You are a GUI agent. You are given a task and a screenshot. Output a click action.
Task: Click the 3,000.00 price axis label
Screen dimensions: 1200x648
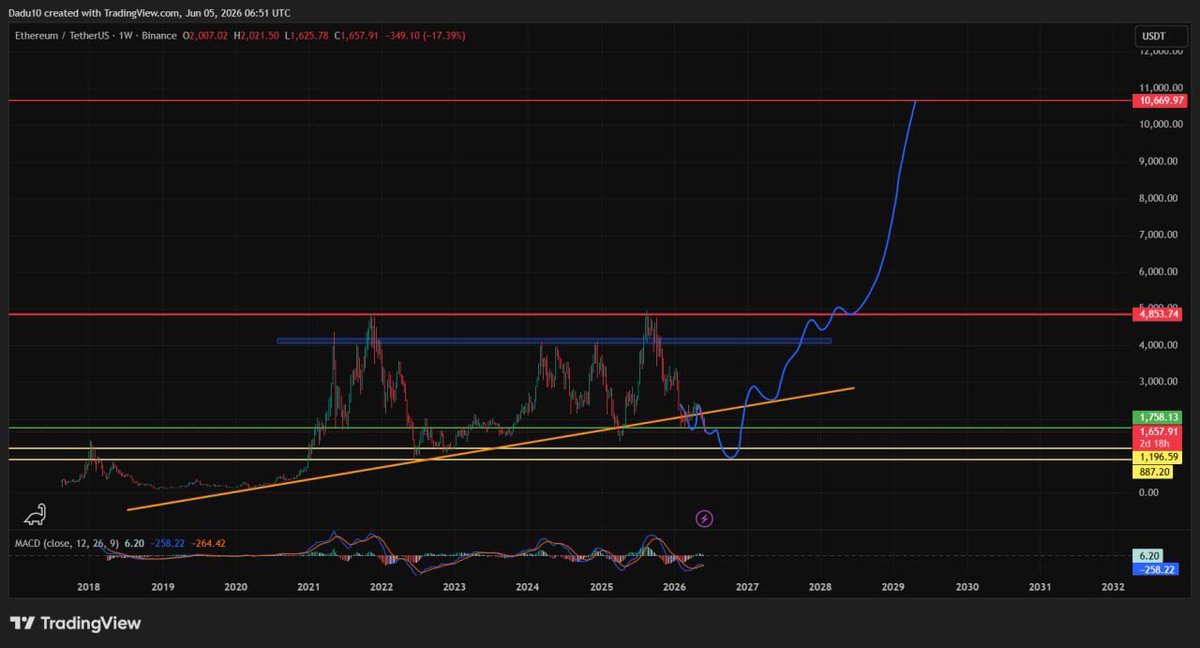1156,382
